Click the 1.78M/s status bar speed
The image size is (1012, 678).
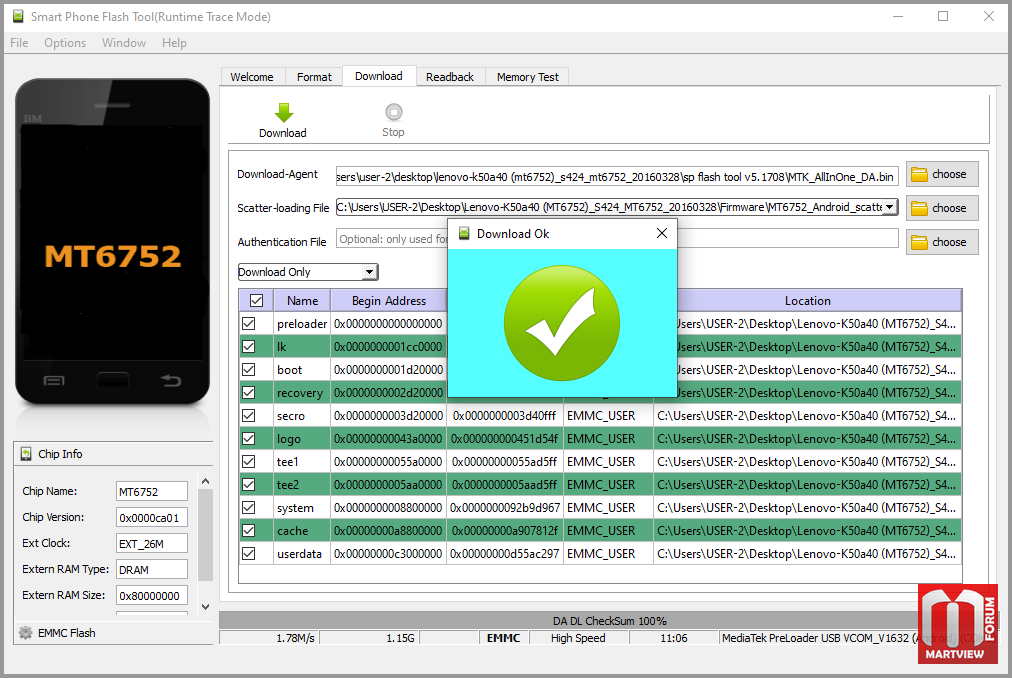(295, 638)
